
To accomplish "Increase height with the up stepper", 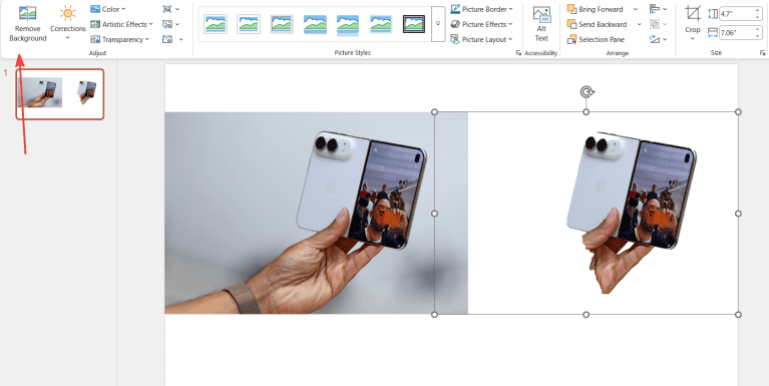I will (758, 11).
